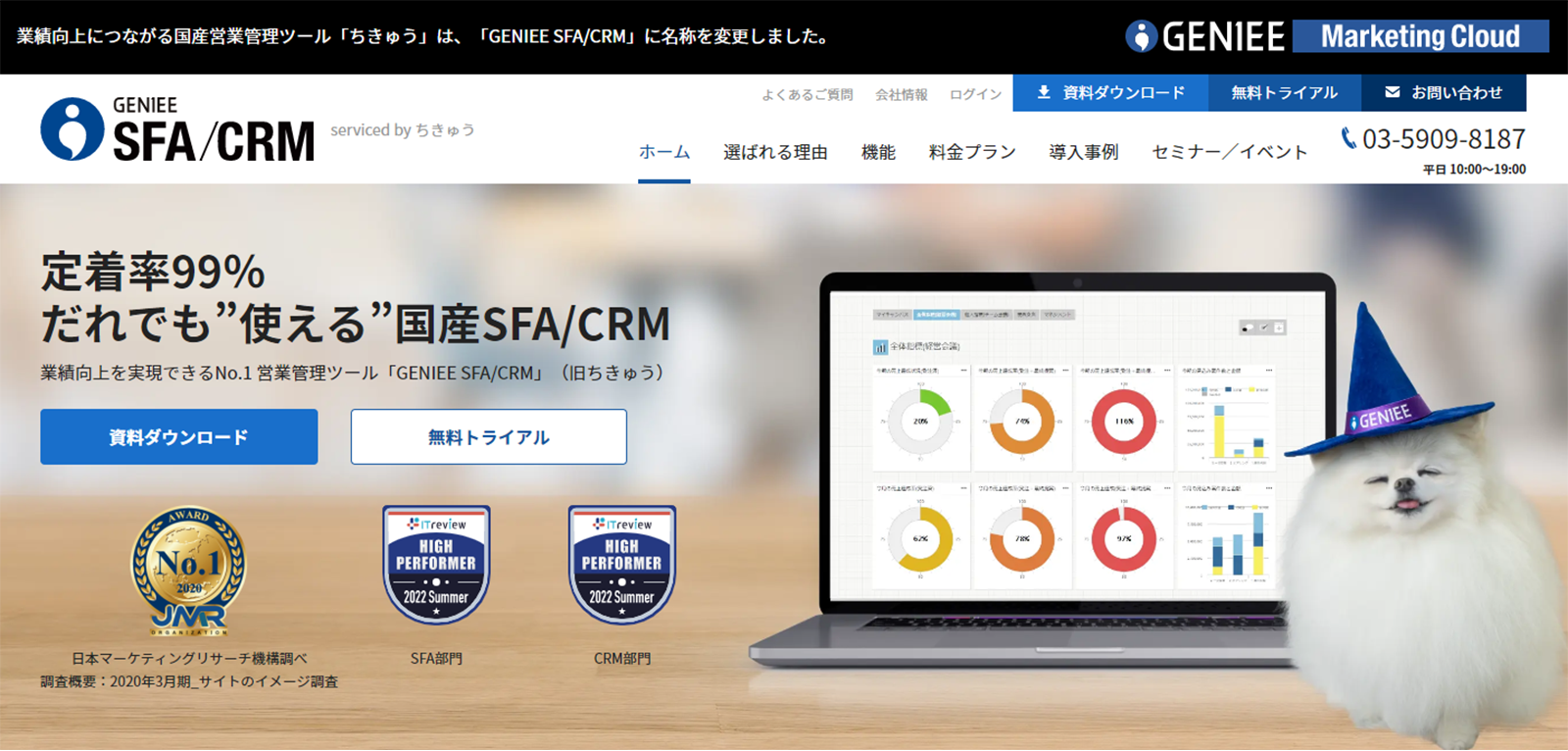Click the 20% green donut chart
Screen dimensions: 1568x751
tap(921, 422)
